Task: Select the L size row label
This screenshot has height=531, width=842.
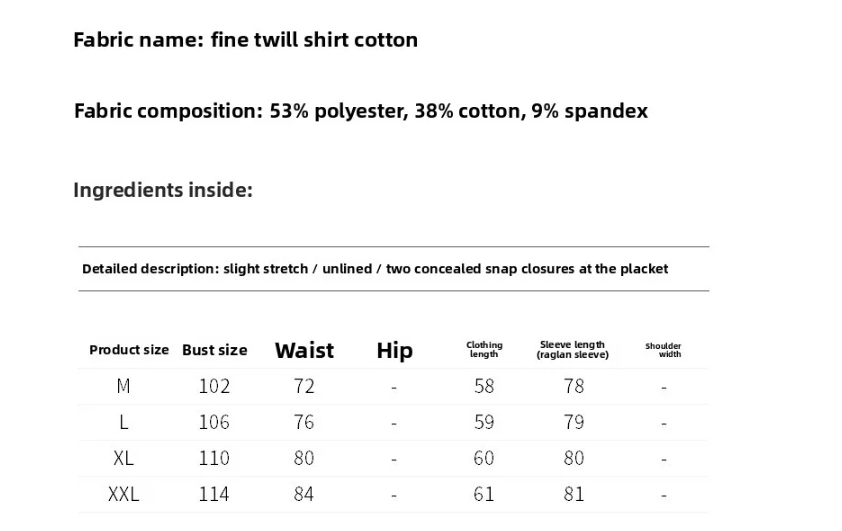Action: pos(124,422)
